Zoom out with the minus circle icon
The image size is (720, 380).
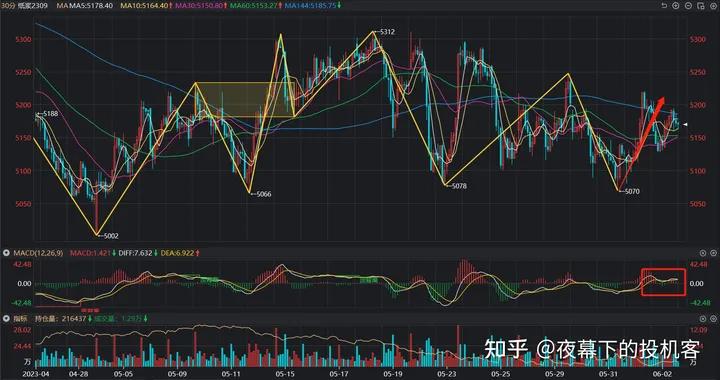coord(687,6)
